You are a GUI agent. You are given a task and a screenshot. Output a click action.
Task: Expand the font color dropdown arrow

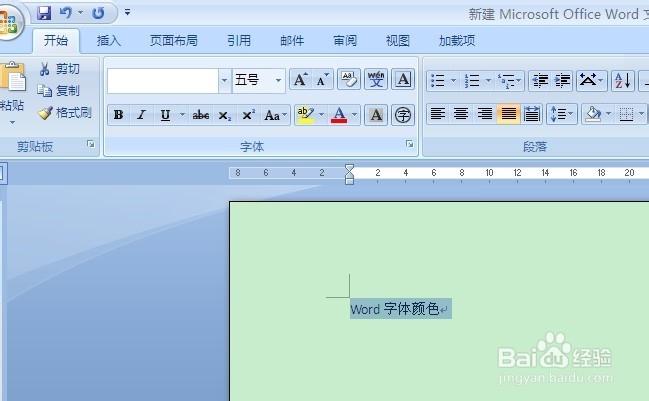355,115
